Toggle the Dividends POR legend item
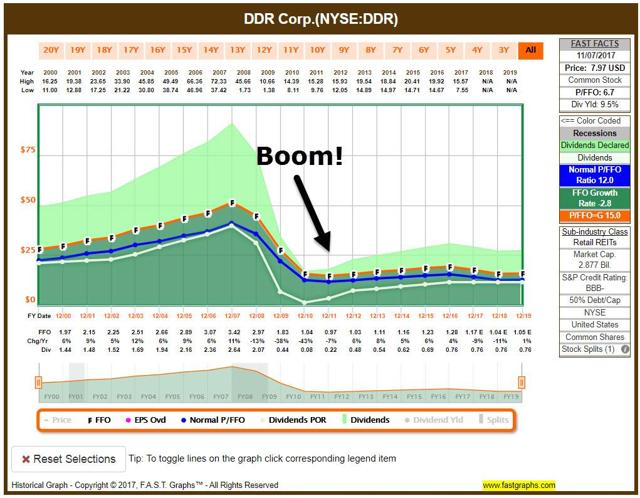Image resolution: width=640 pixels, height=498 pixels. tap(293, 420)
